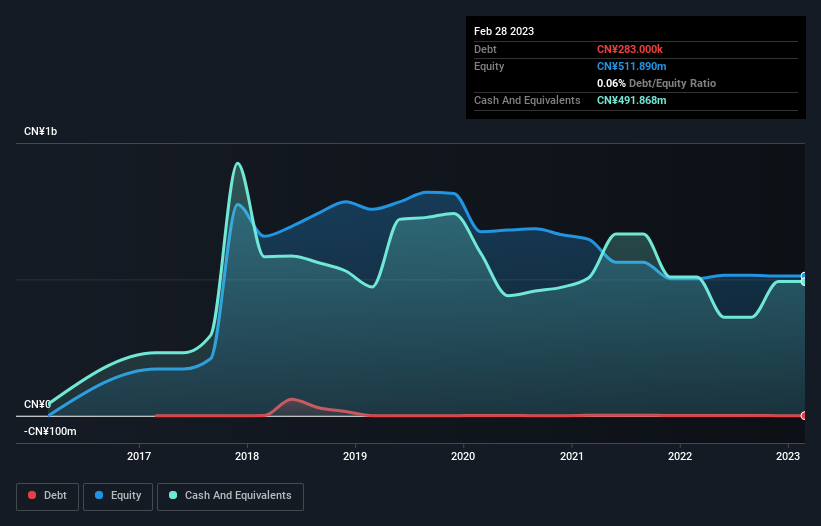This screenshot has height=526, width=821.
Task: Click the 2021 x-axis label
Action: pyautogui.click(x=572, y=456)
